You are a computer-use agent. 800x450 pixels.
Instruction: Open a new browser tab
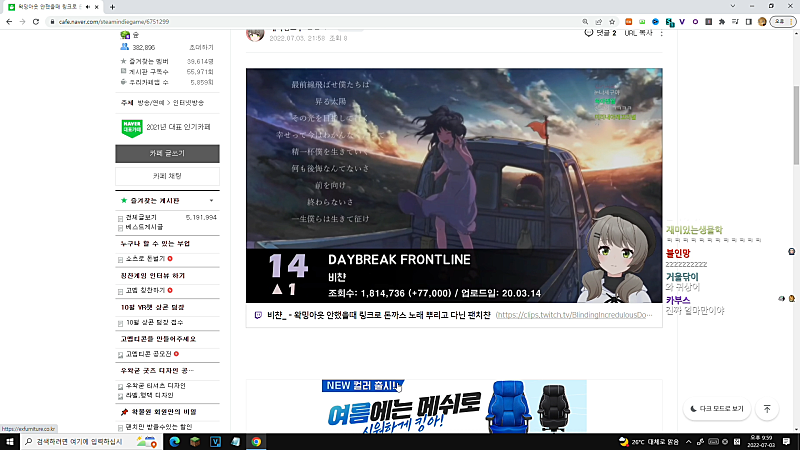112,7
